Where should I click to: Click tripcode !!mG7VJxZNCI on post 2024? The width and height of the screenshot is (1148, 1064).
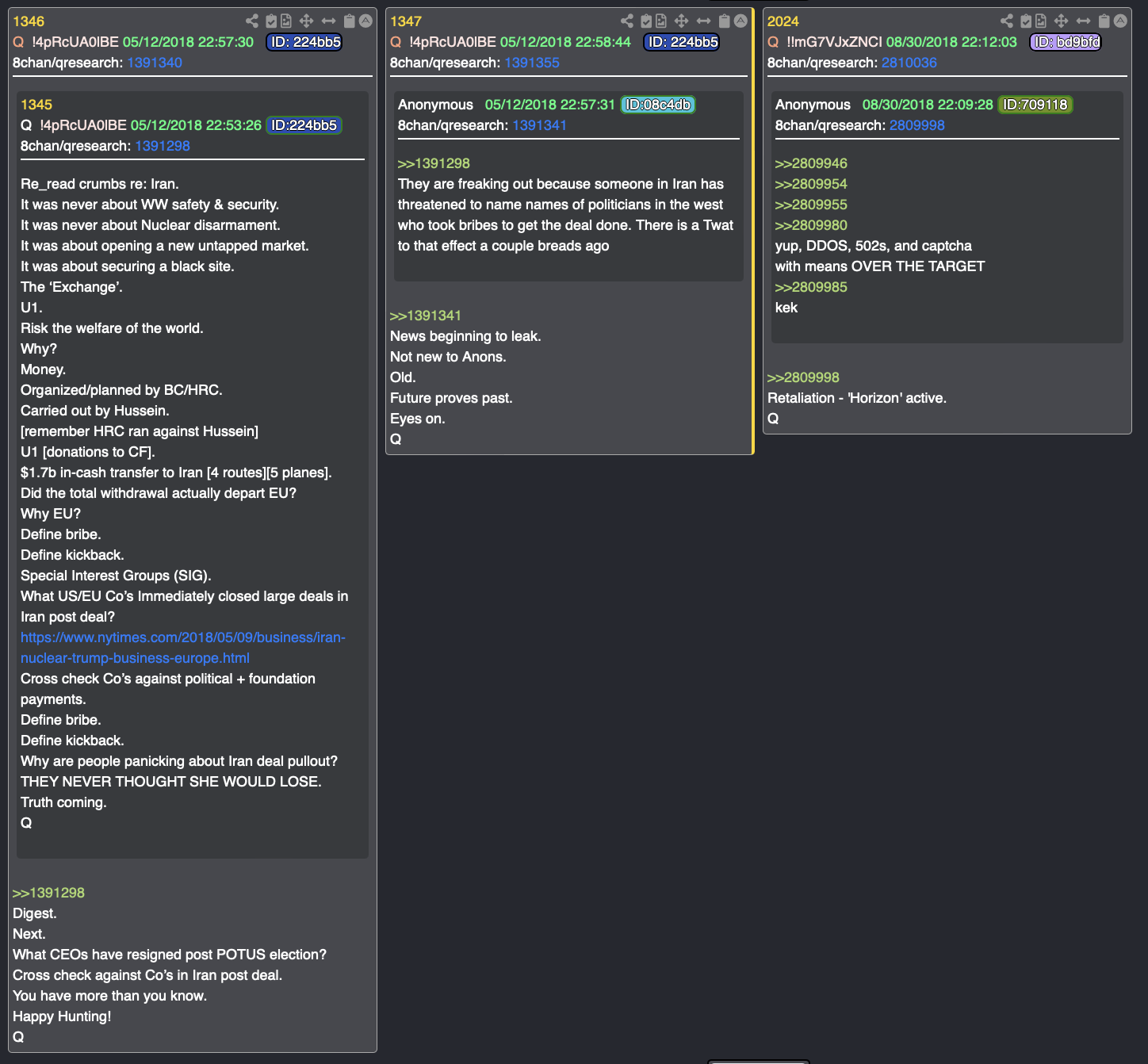coord(834,42)
